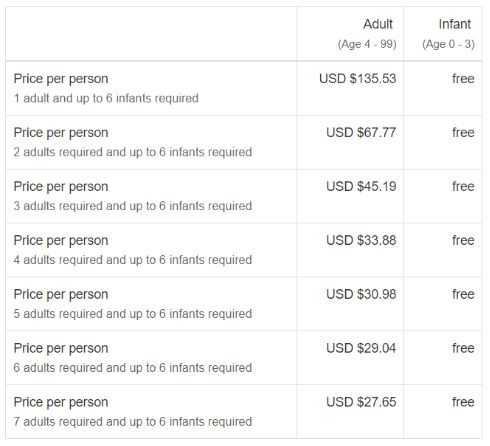Screen dimensions: 490x446
Task: Click the Infant column header
Action: click(454, 24)
